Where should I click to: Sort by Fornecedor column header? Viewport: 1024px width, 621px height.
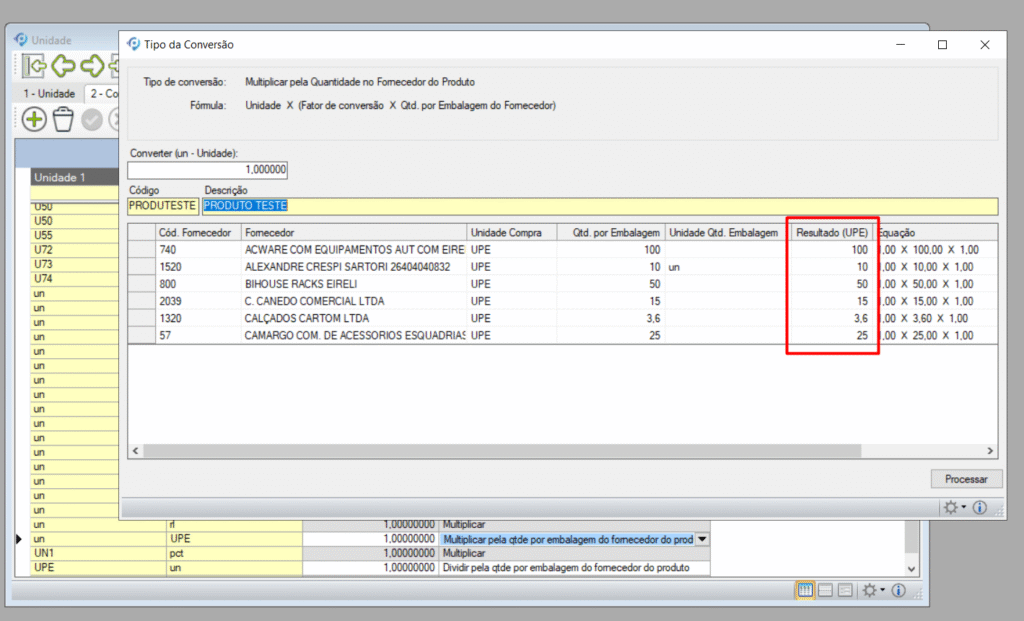click(x=353, y=232)
